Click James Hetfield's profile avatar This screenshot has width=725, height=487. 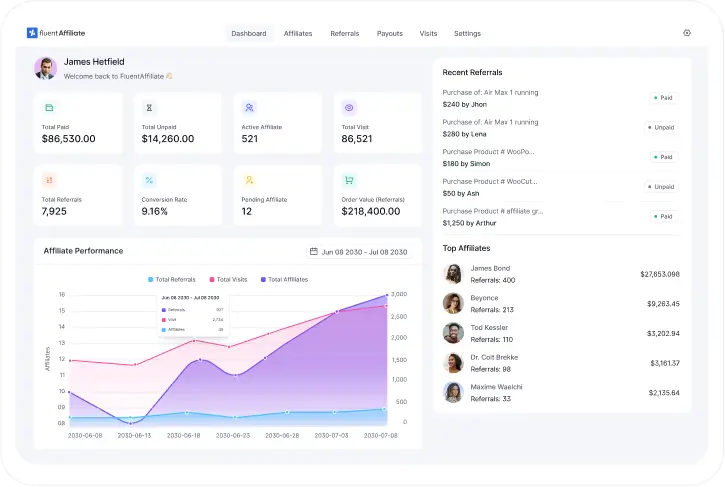click(x=45, y=68)
